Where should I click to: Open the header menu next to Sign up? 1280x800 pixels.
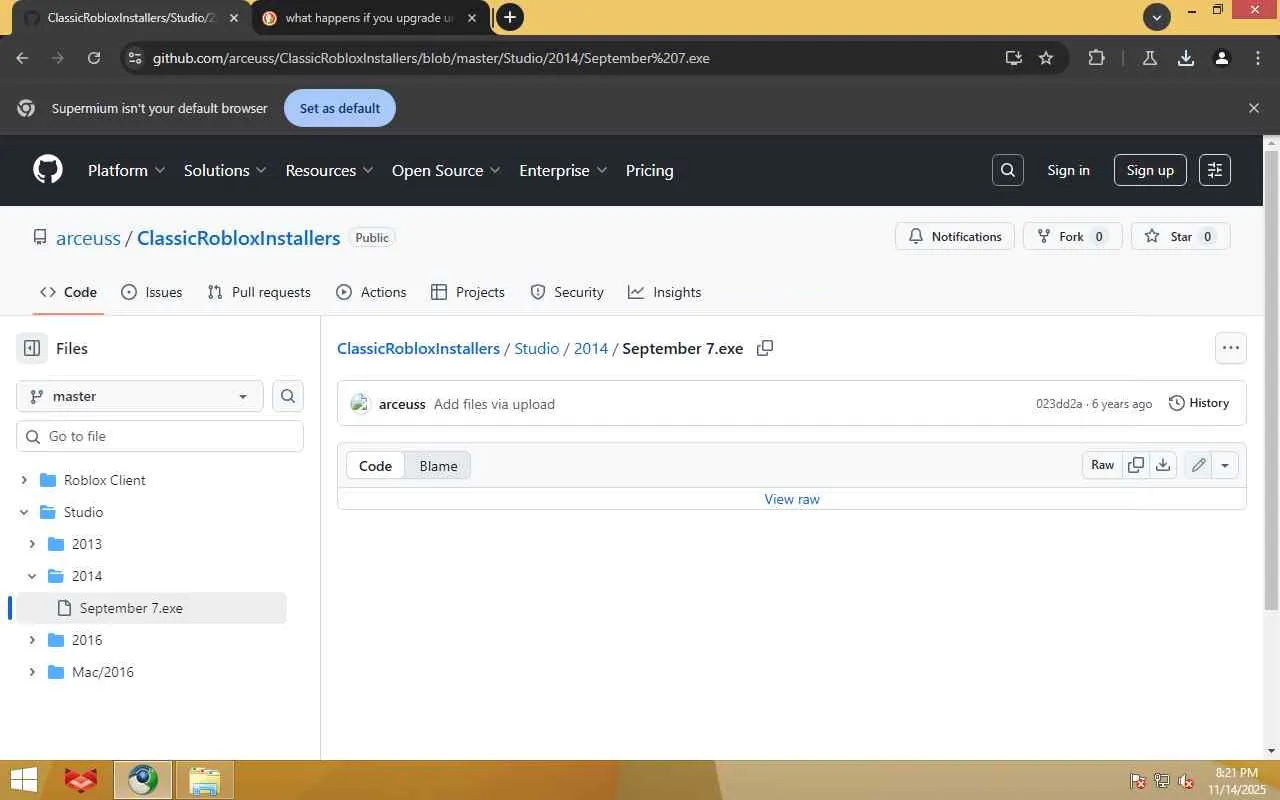1215,170
